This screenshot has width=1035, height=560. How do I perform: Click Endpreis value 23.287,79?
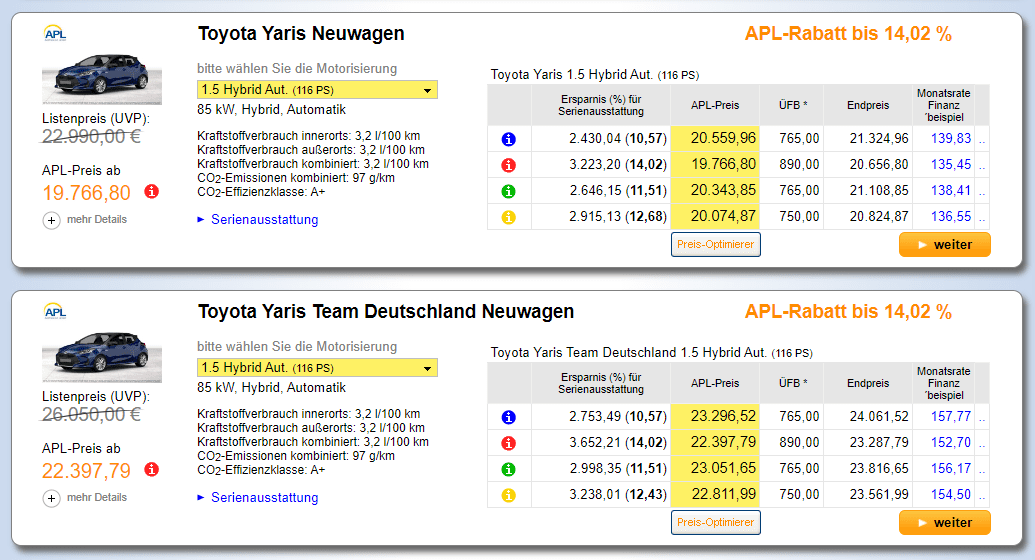(x=879, y=442)
